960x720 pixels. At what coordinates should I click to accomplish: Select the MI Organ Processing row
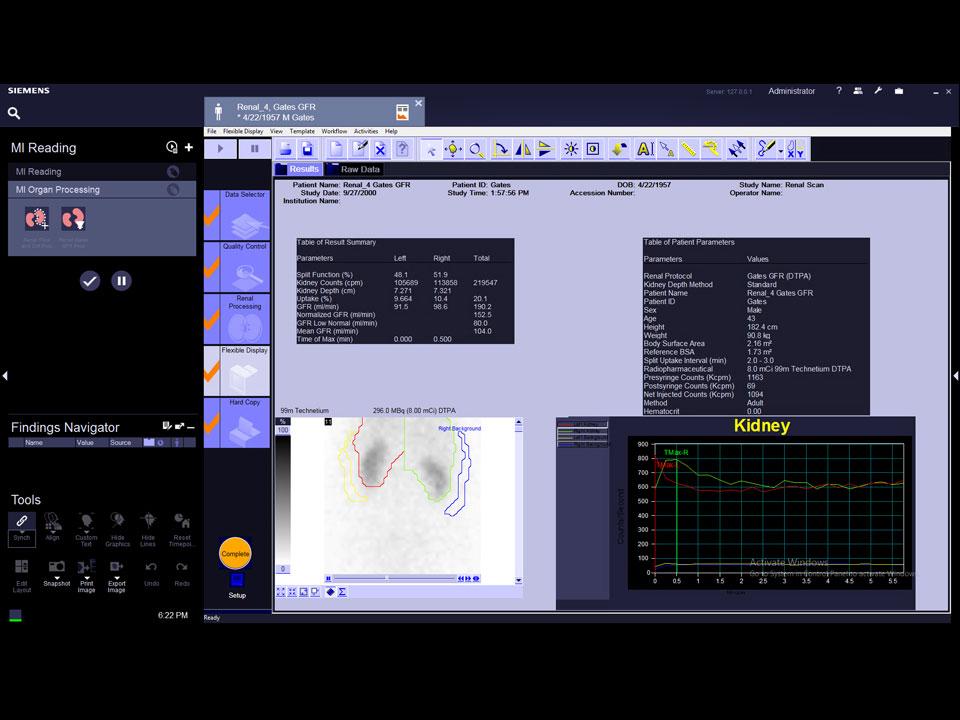[x=102, y=190]
